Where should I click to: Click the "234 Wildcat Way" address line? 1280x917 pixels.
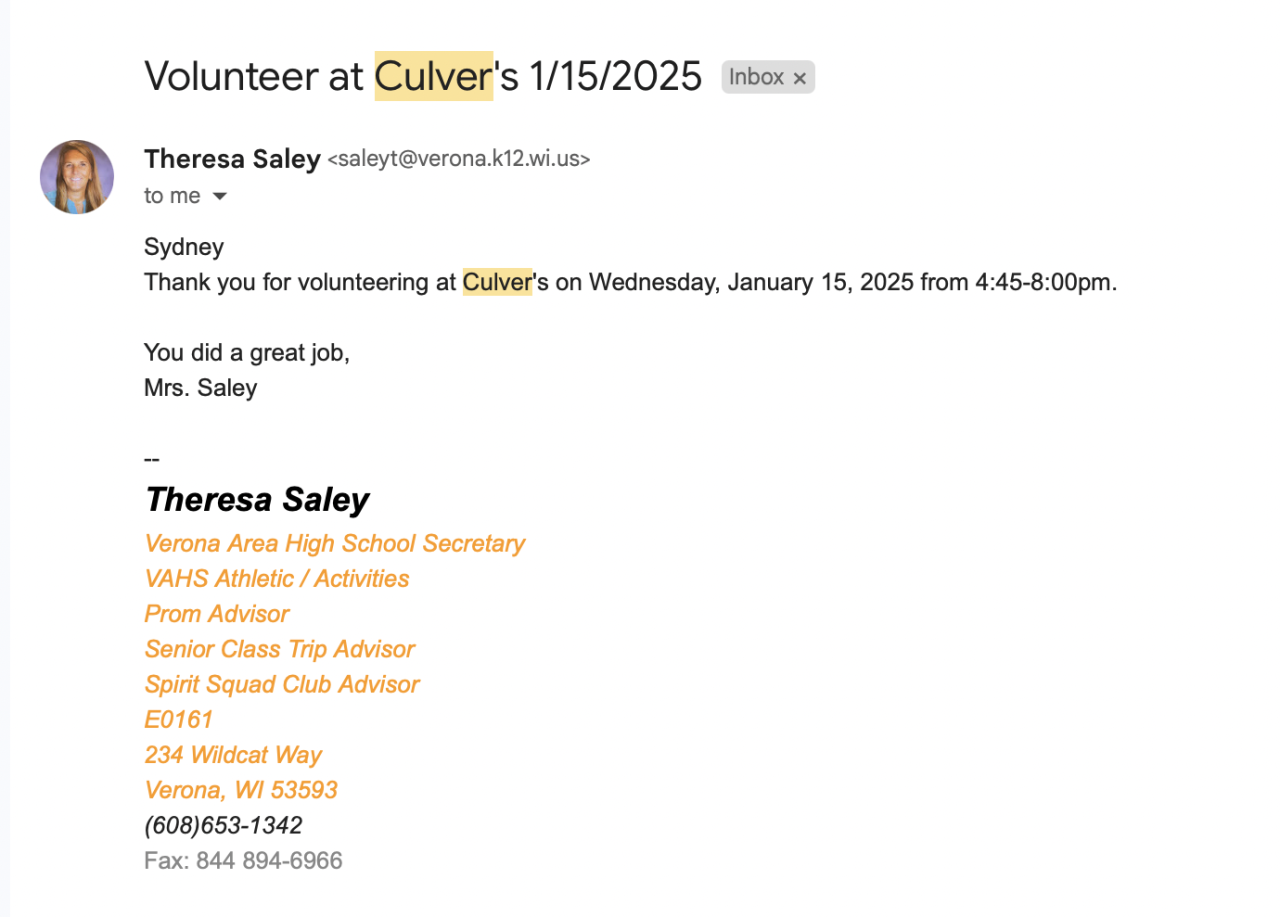coord(233,755)
